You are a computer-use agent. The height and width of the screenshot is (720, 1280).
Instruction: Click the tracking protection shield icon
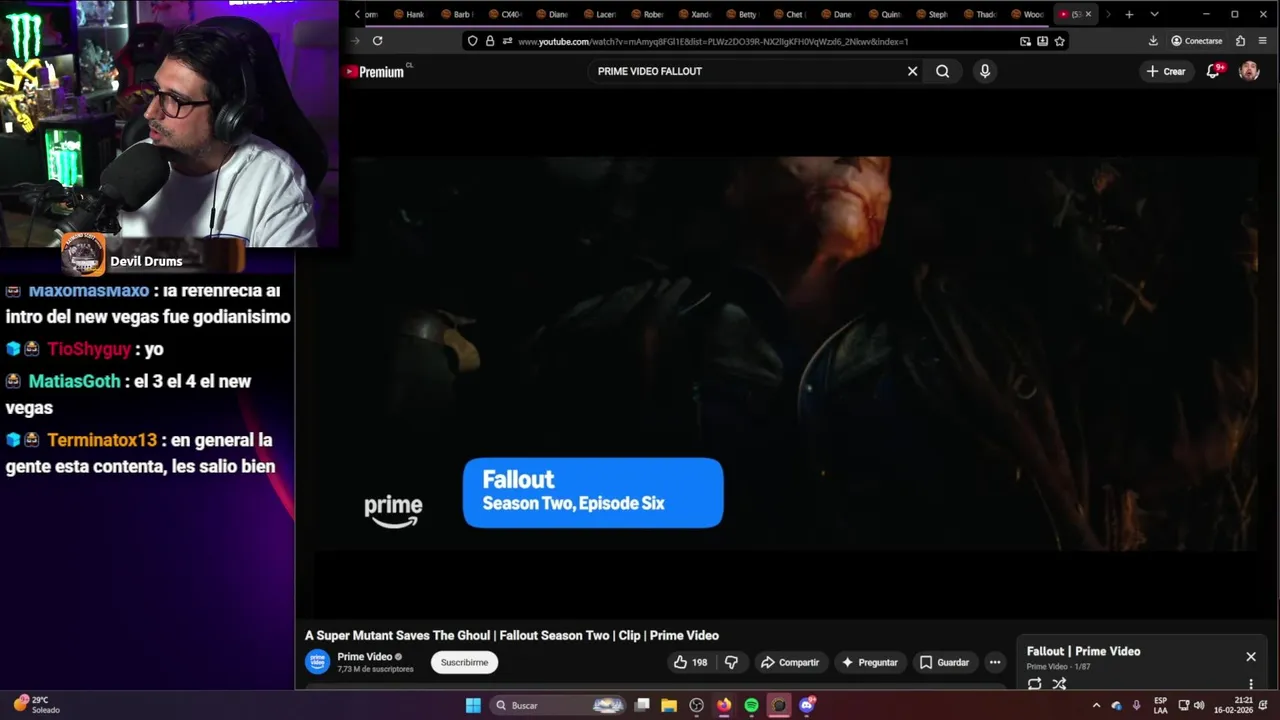[472, 41]
